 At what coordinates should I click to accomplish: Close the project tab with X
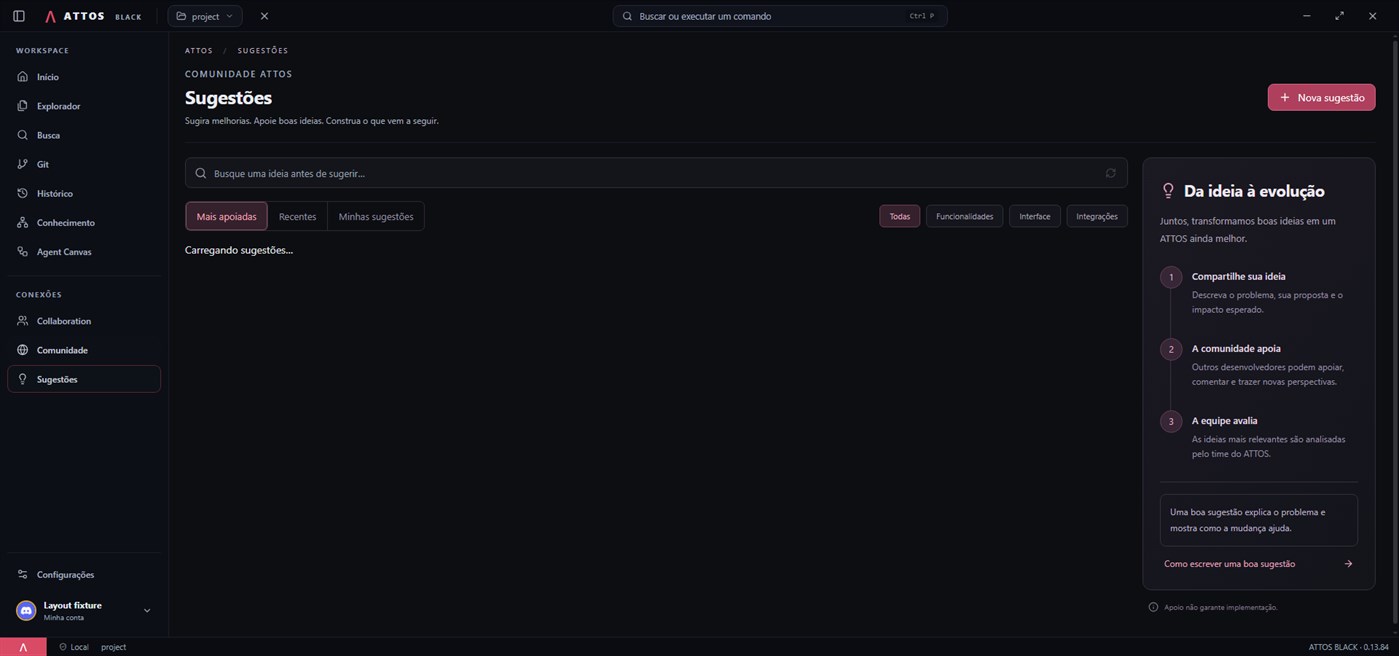pos(264,16)
